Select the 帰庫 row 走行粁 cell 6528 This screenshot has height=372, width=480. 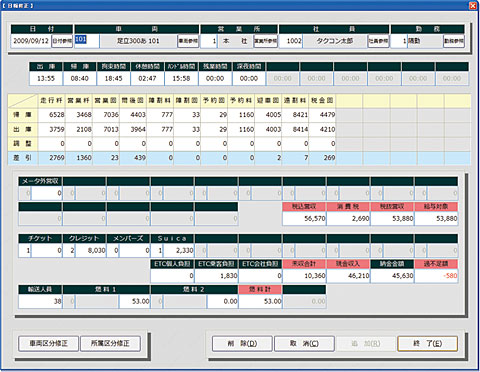52,115
